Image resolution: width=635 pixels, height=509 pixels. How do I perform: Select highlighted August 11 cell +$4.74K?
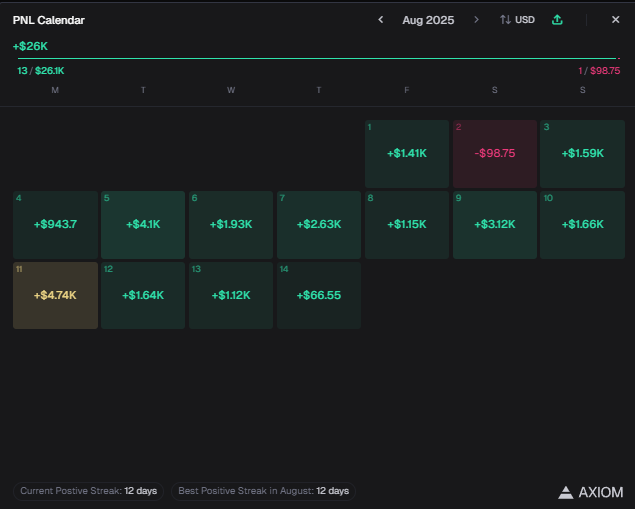(55, 296)
